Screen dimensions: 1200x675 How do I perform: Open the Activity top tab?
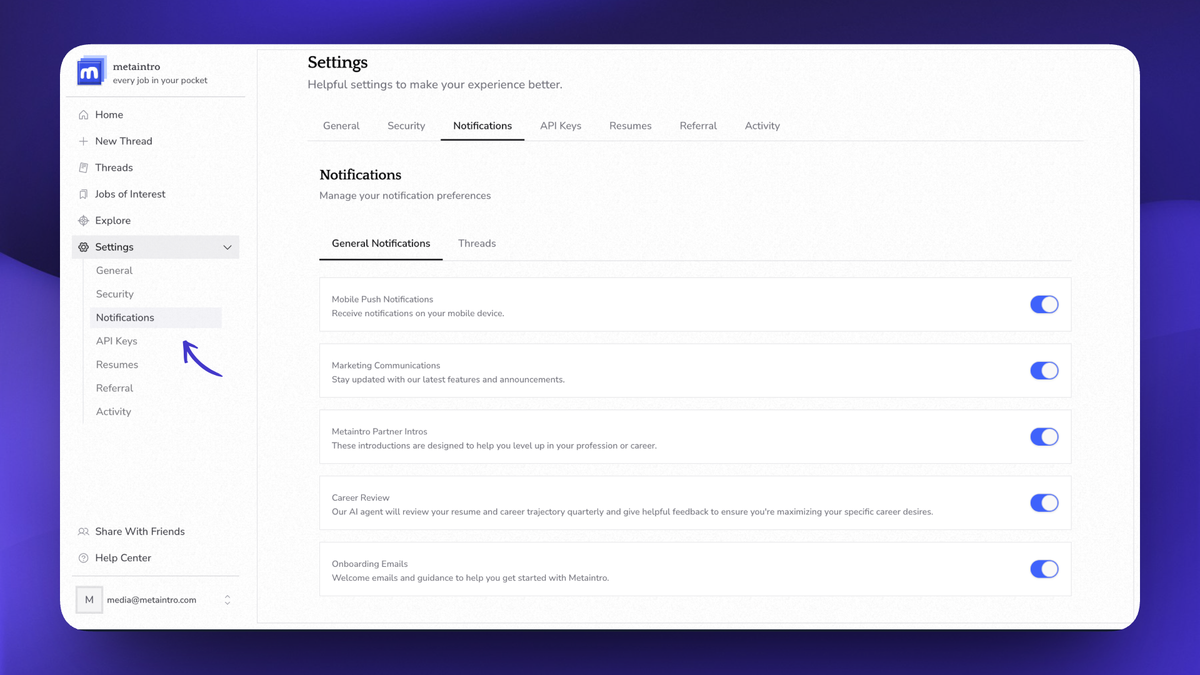click(x=762, y=126)
